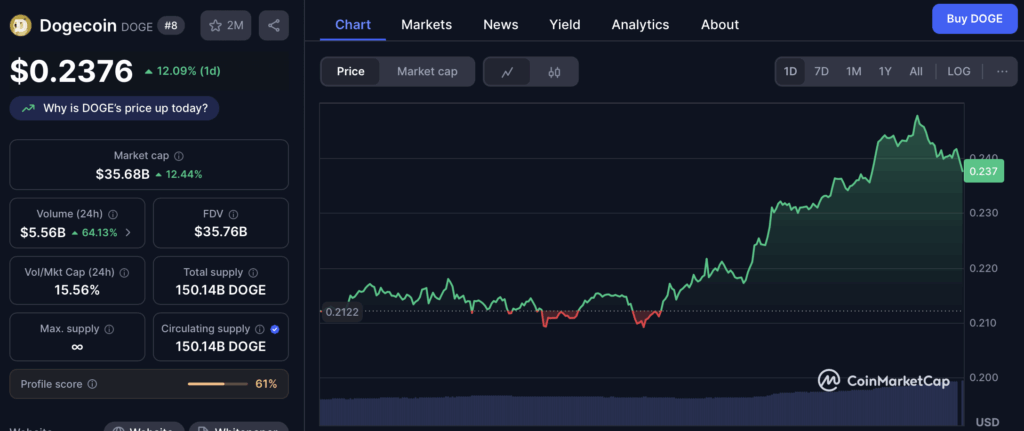The width and height of the screenshot is (1024, 431).
Task: Show info icon for Circulating supply
Action: click(260, 329)
